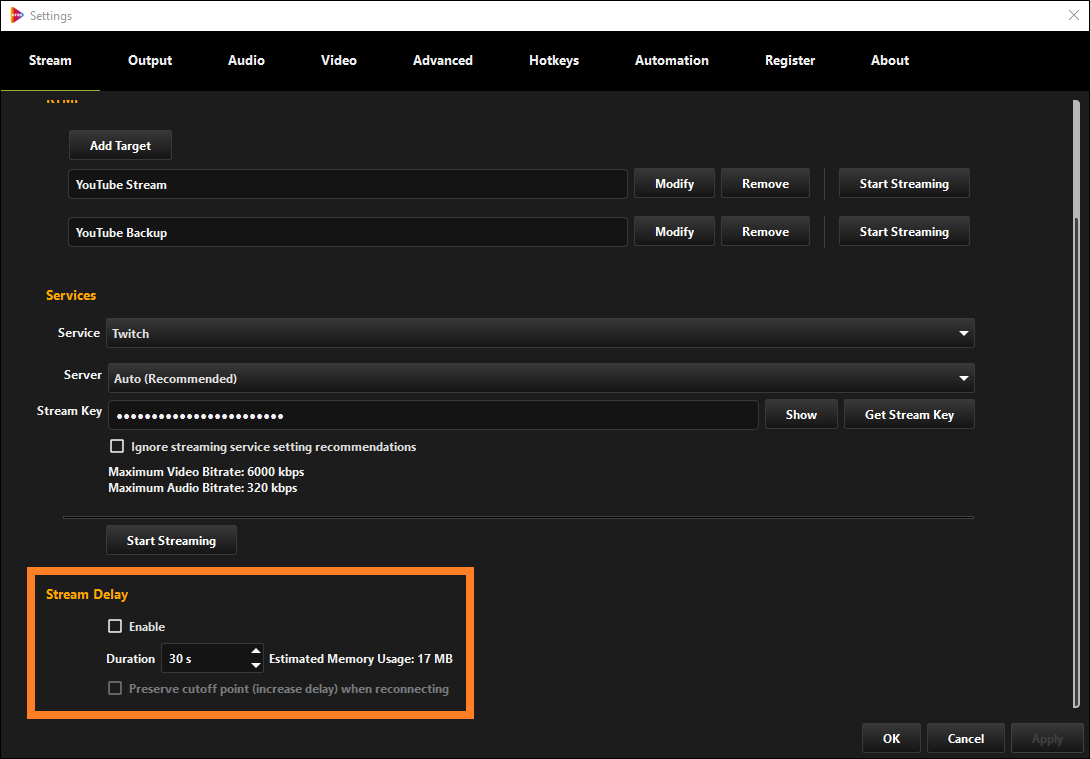This screenshot has width=1090, height=759.
Task: Remove the YouTube Stream target
Action: (x=765, y=184)
